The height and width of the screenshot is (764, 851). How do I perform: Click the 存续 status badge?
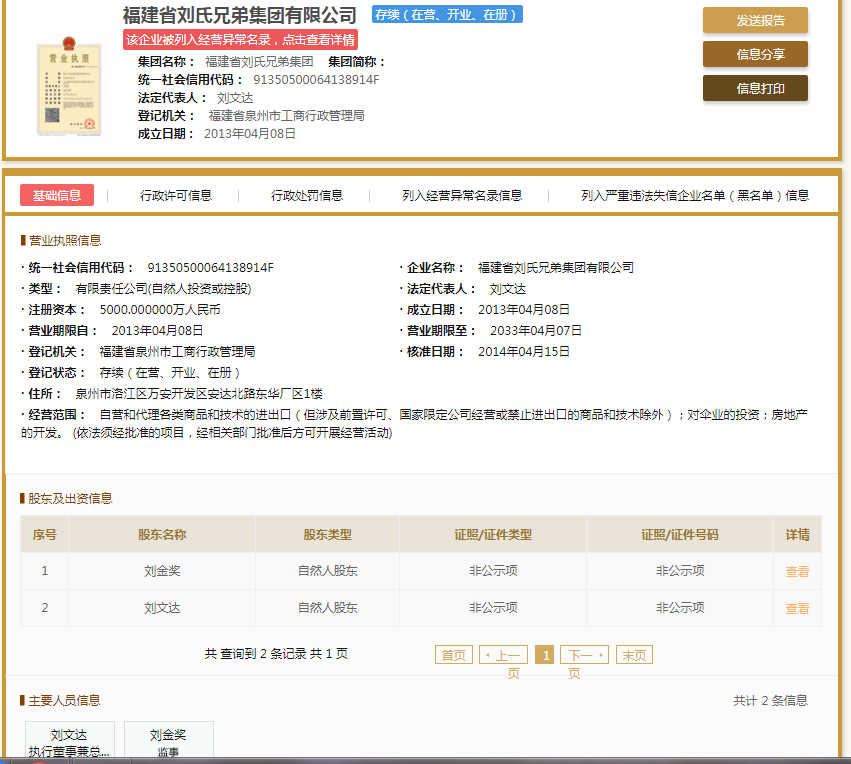click(447, 15)
